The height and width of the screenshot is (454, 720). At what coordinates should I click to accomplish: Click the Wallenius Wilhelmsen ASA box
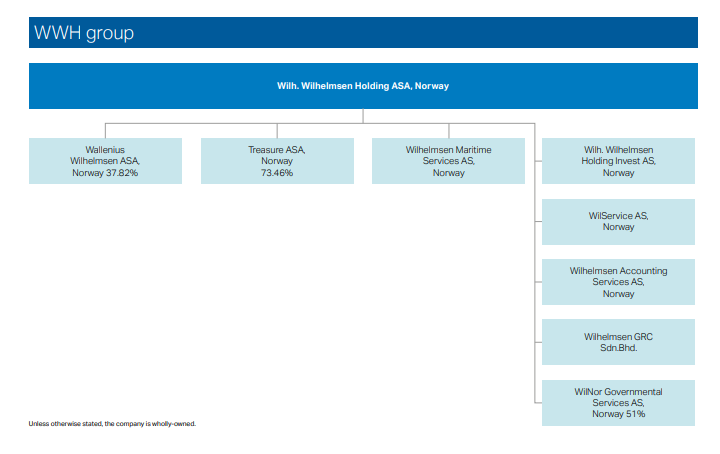(105, 161)
